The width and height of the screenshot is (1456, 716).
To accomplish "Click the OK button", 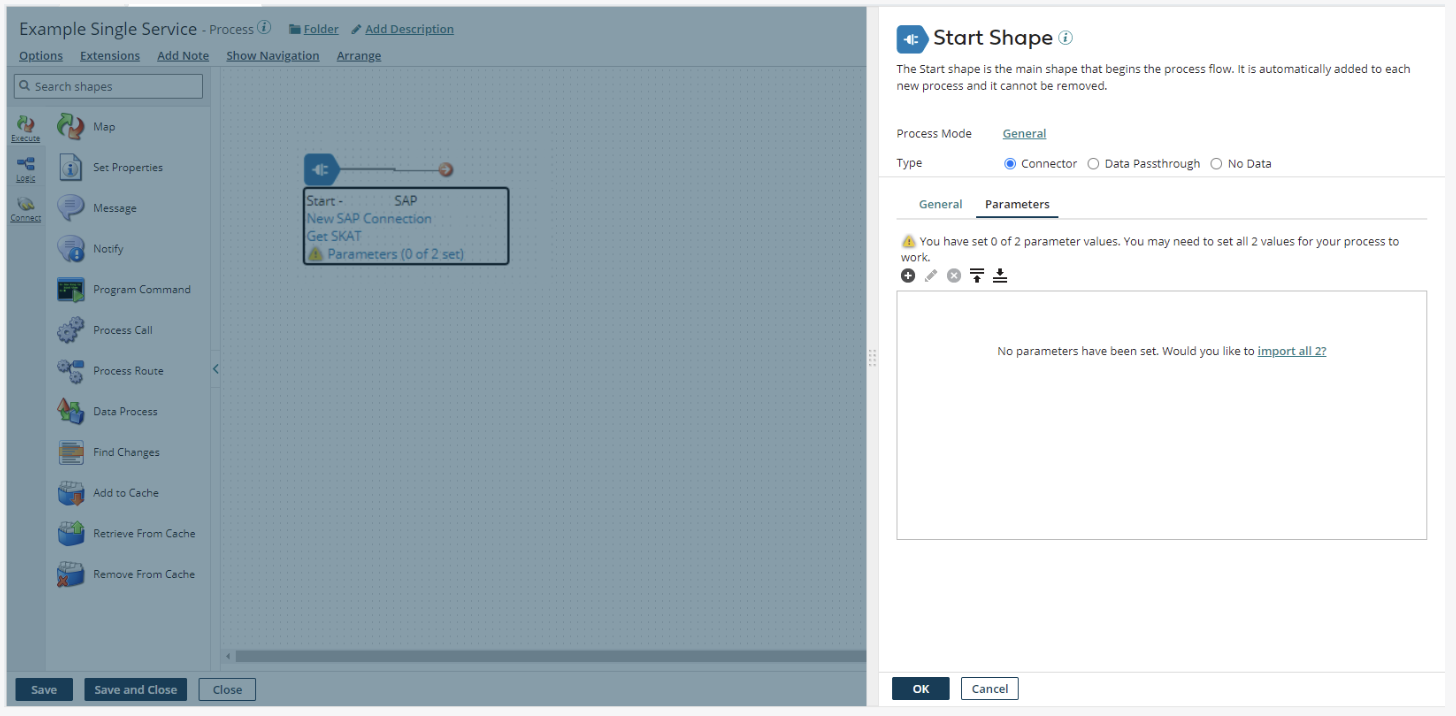I will [921, 689].
